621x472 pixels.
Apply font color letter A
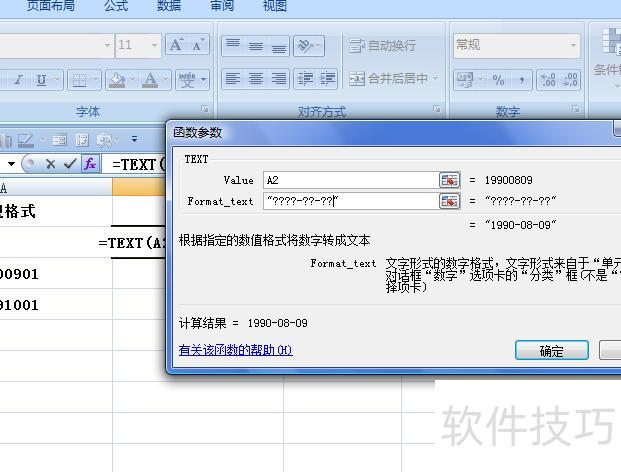(150, 80)
